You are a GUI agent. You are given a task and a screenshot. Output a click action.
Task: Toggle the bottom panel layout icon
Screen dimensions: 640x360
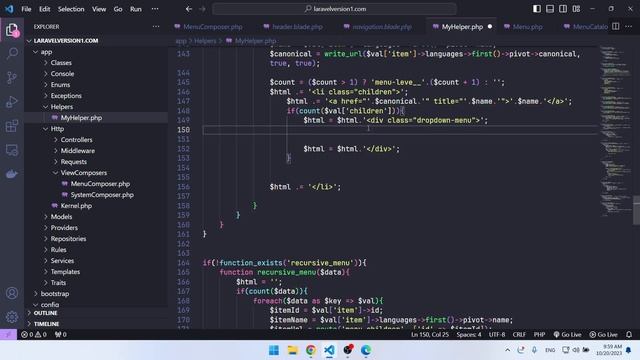coord(550,9)
